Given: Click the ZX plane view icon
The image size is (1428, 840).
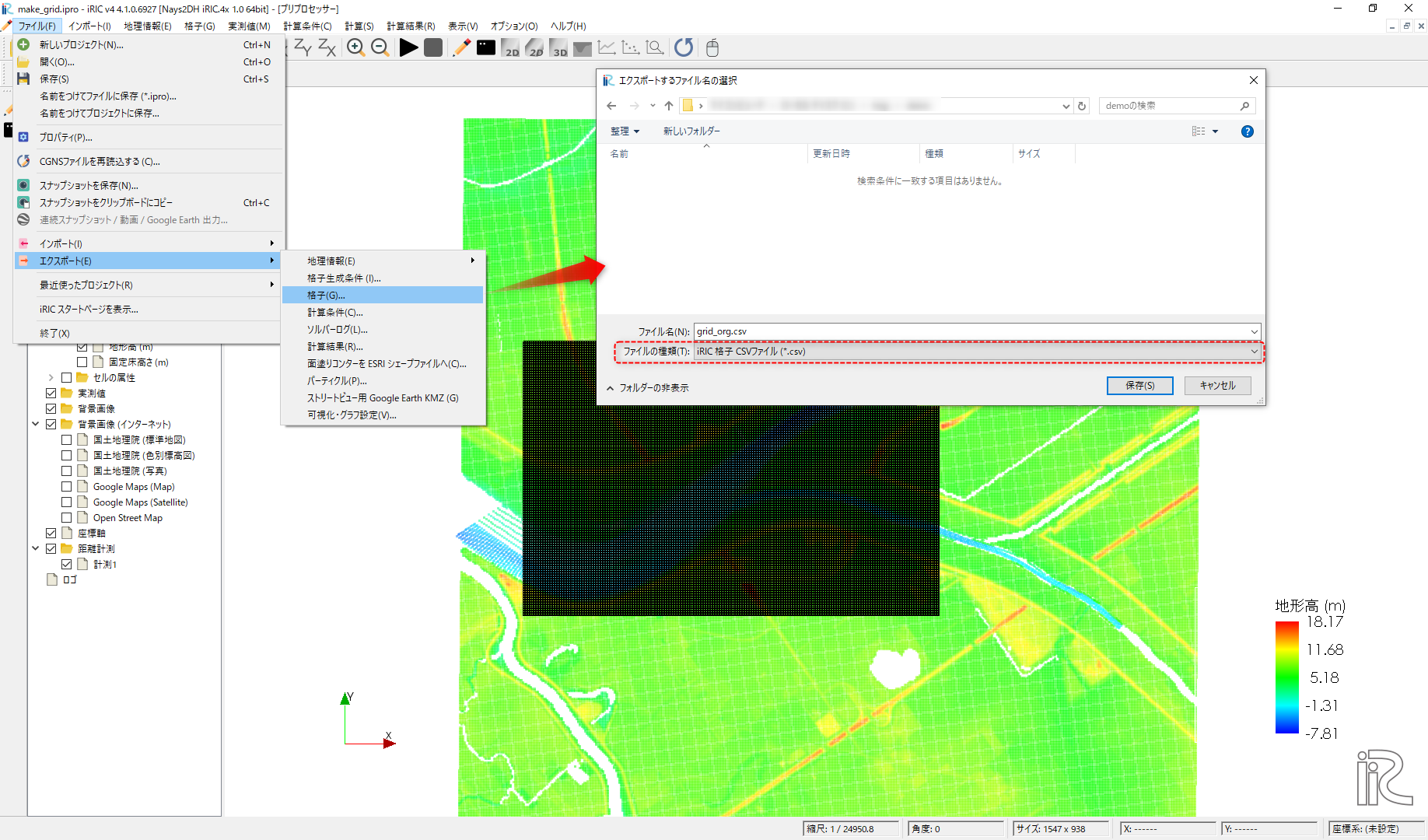Looking at the screenshot, I should click(x=327, y=47).
